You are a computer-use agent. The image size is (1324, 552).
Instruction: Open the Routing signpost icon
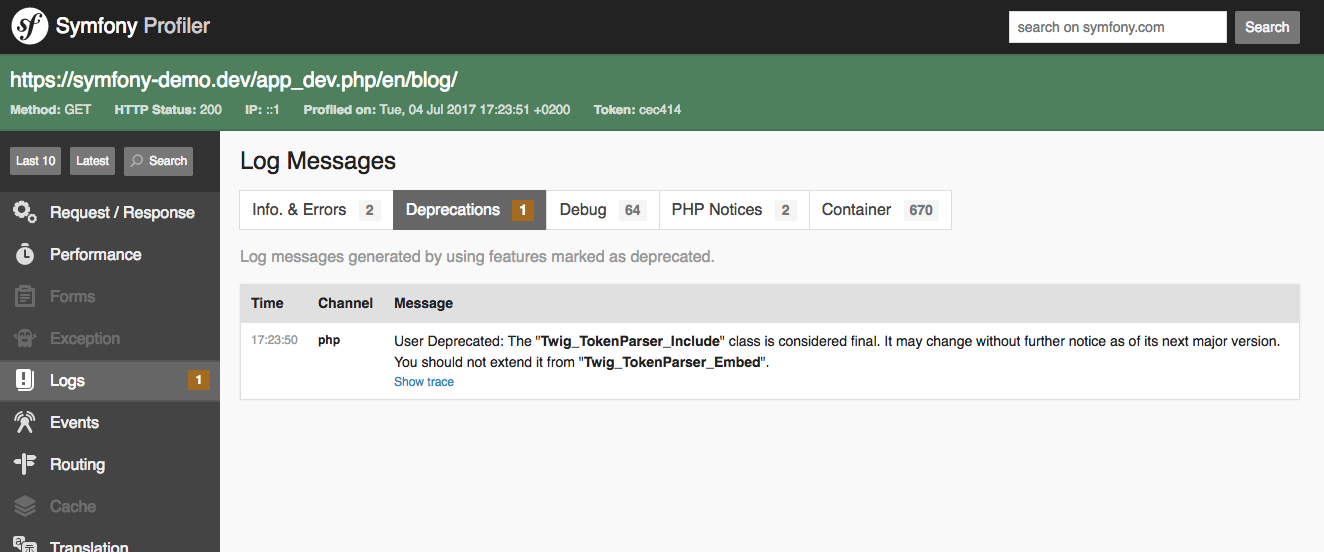click(x=25, y=464)
